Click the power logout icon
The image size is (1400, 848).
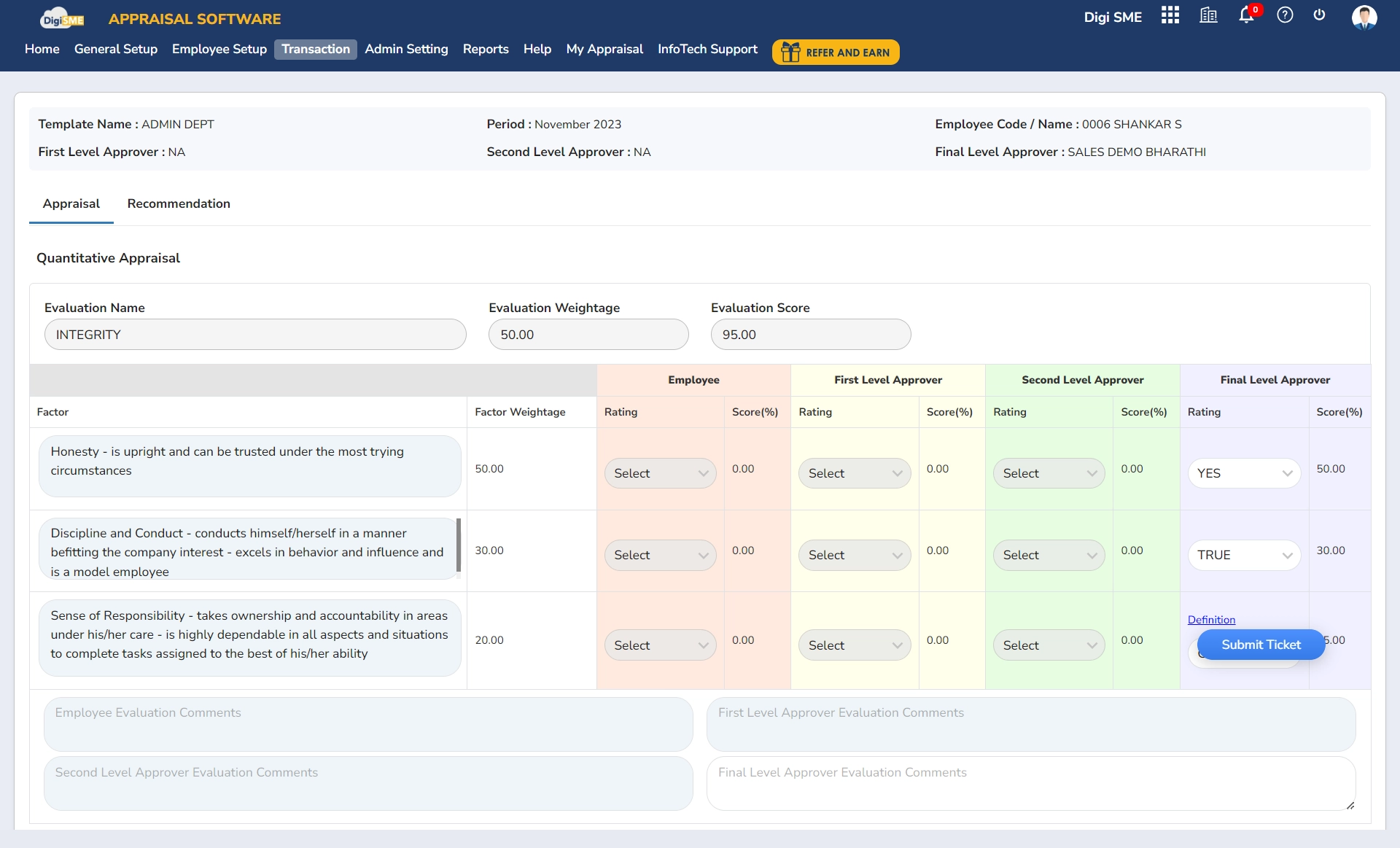pyautogui.click(x=1319, y=15)
